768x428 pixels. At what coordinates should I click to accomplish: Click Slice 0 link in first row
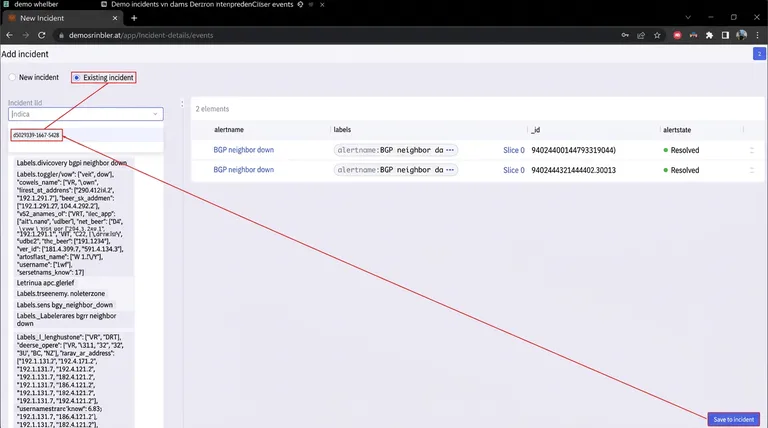[x=514, y=150]
